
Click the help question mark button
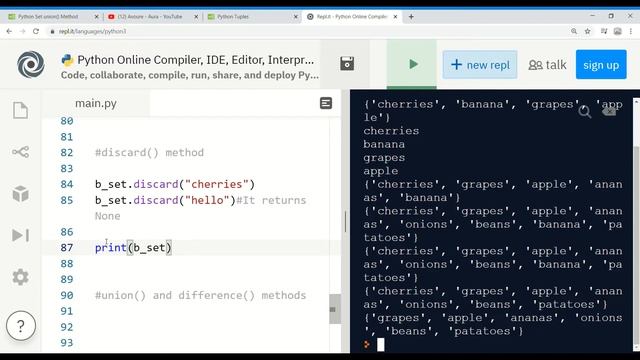tap(21, 325)
